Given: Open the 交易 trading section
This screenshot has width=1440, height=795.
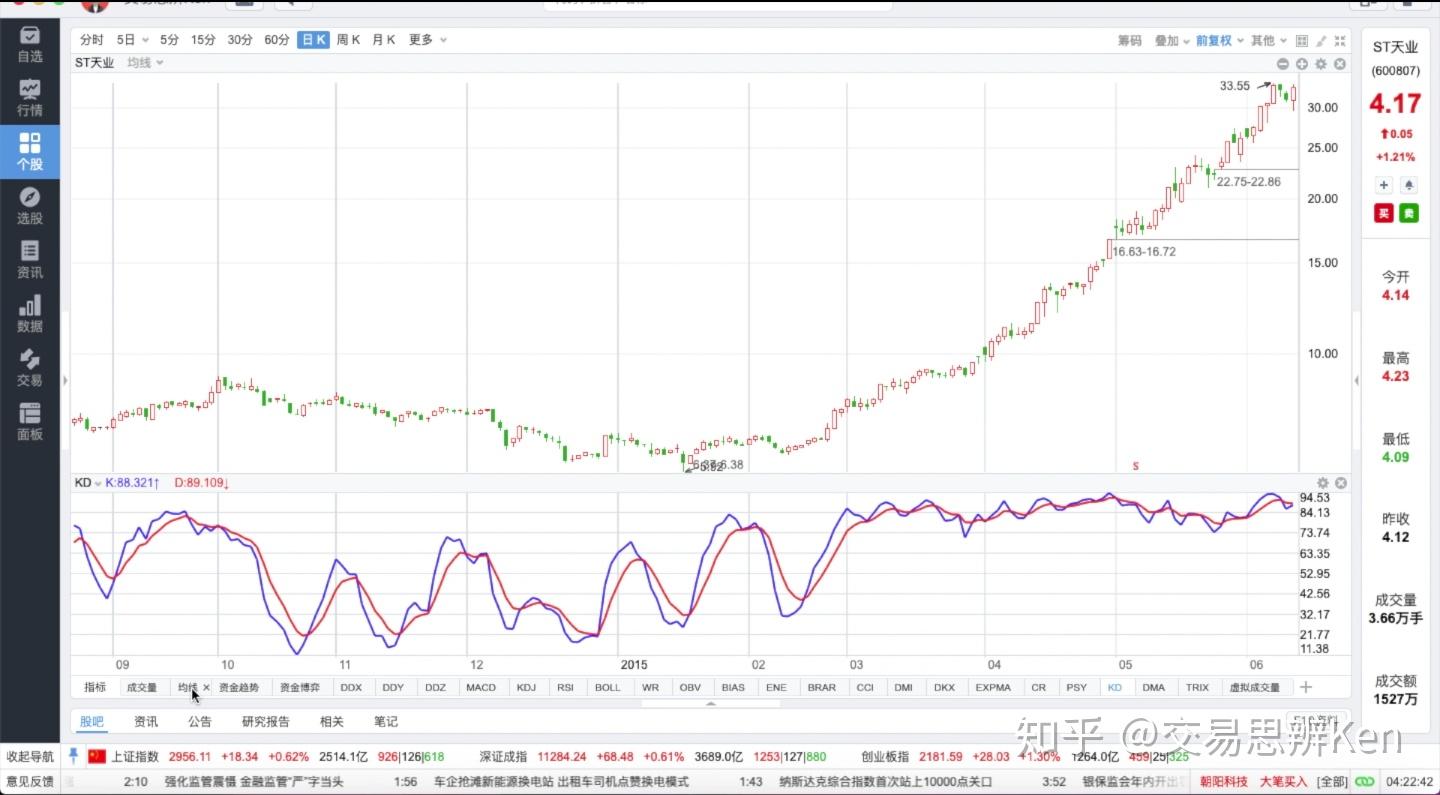Looking at the screenshot, I should click(x=30, y=368).
